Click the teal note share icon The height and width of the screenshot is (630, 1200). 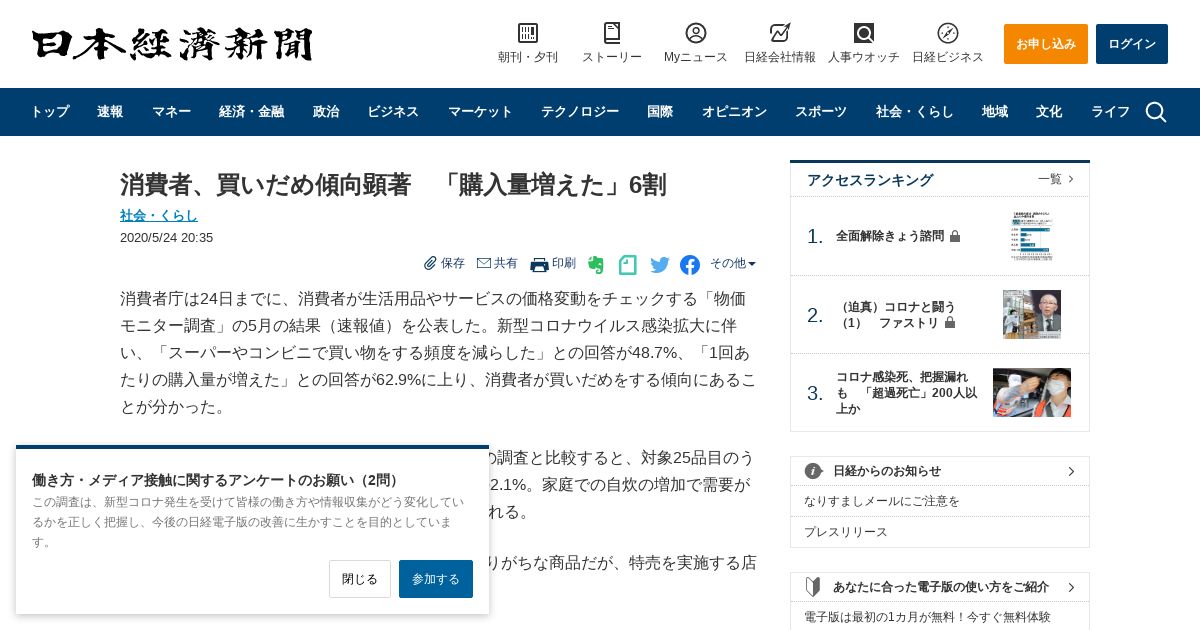(628, 265)
